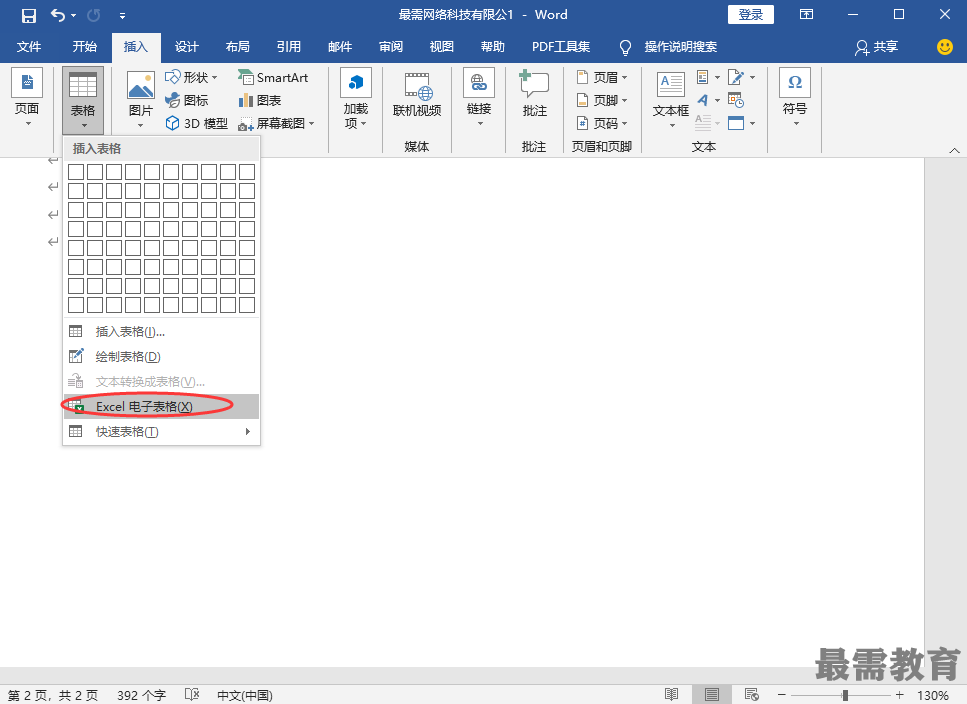Save the document via quick access toolbar
The height and width of the screenshot is (704, 967).
28,15
